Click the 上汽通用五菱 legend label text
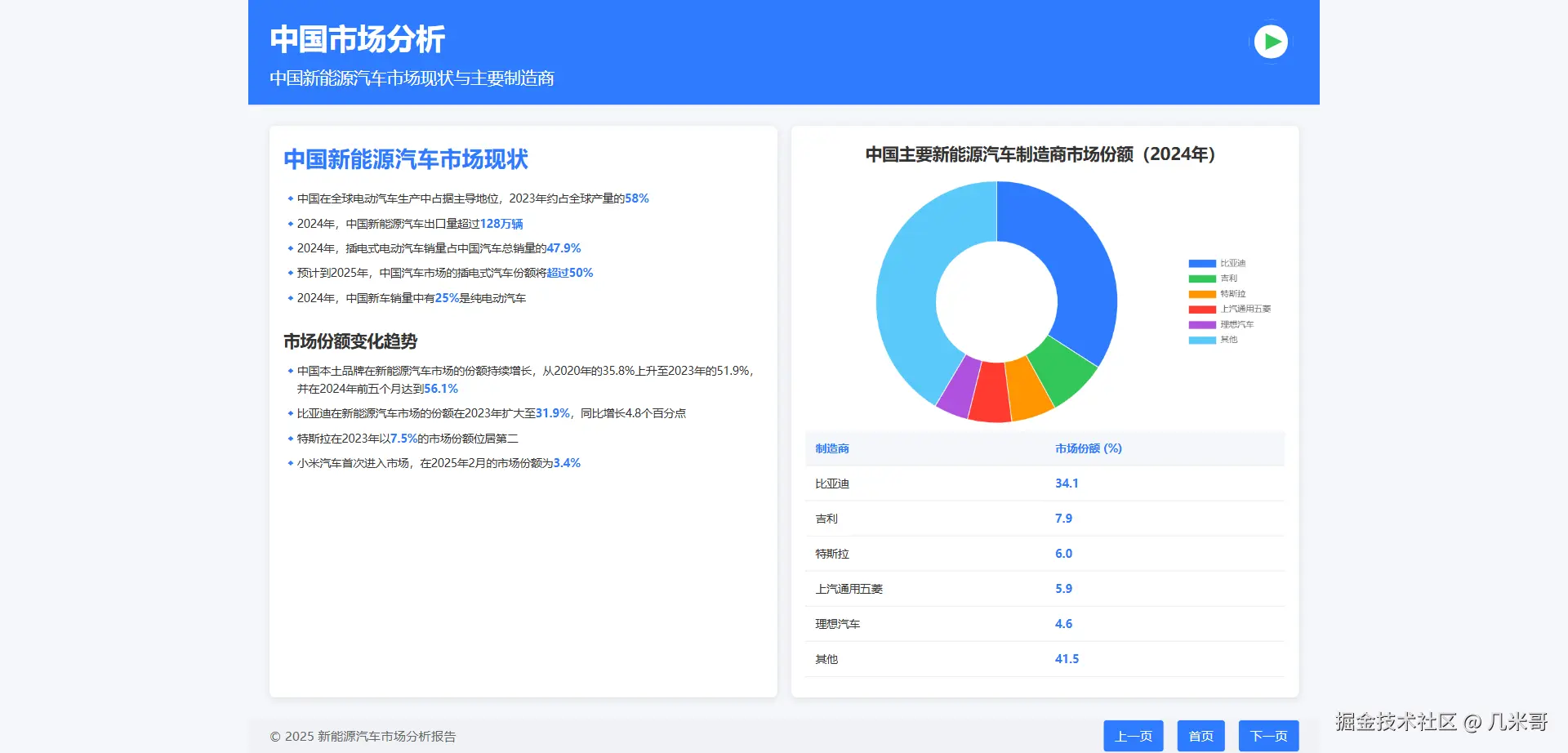 point(1246,310)
